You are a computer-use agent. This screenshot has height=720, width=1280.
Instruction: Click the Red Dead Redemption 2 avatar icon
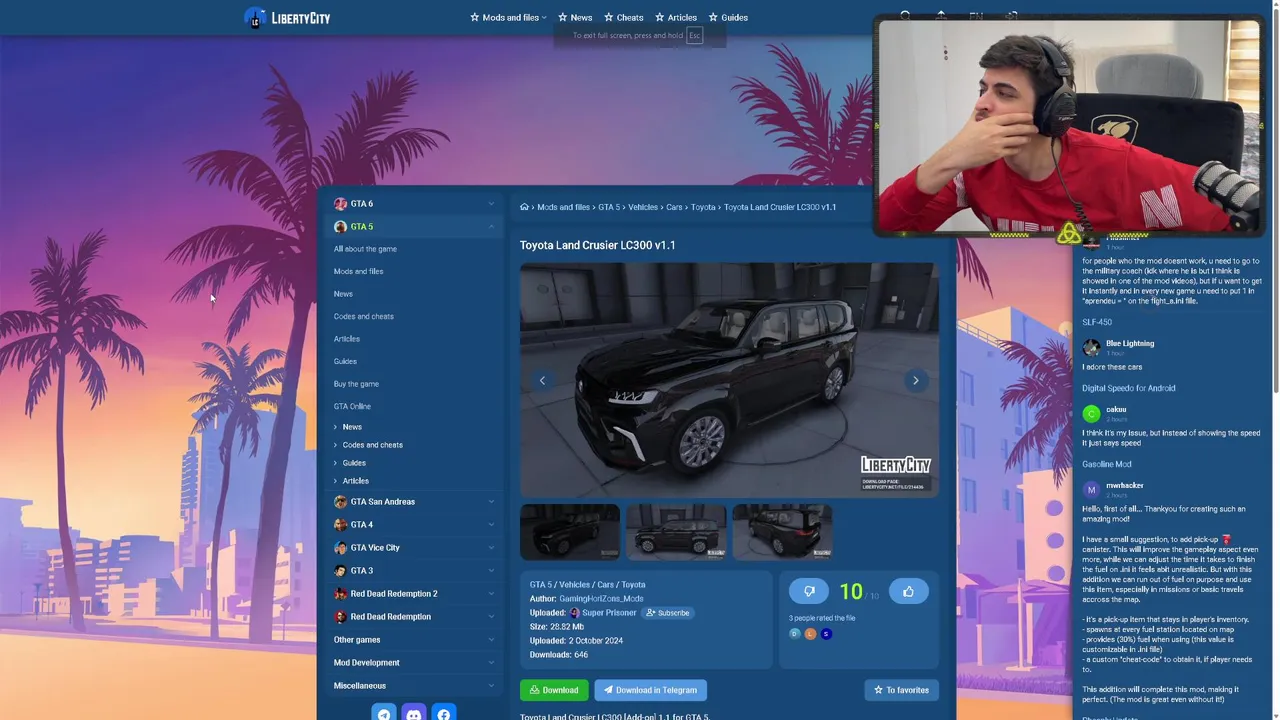pyautogui.click(x=340, y=594)
